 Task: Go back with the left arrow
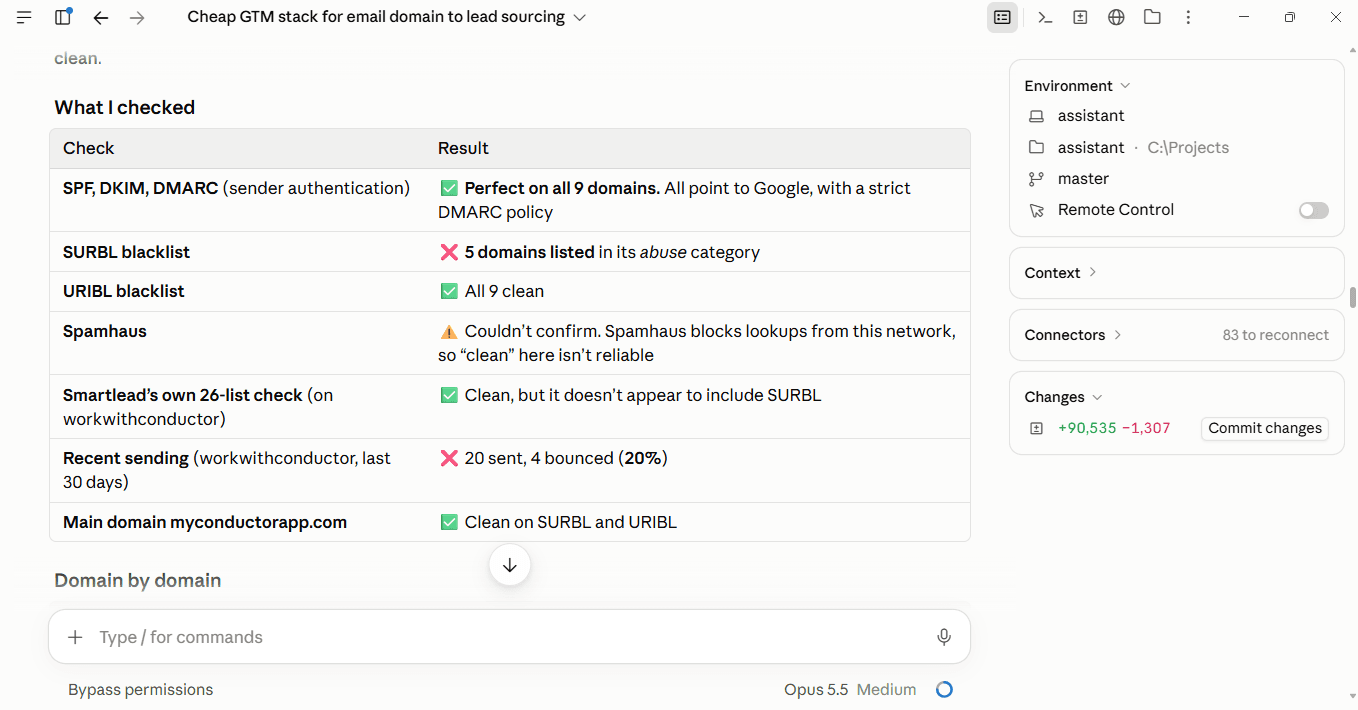click(100, 17)
